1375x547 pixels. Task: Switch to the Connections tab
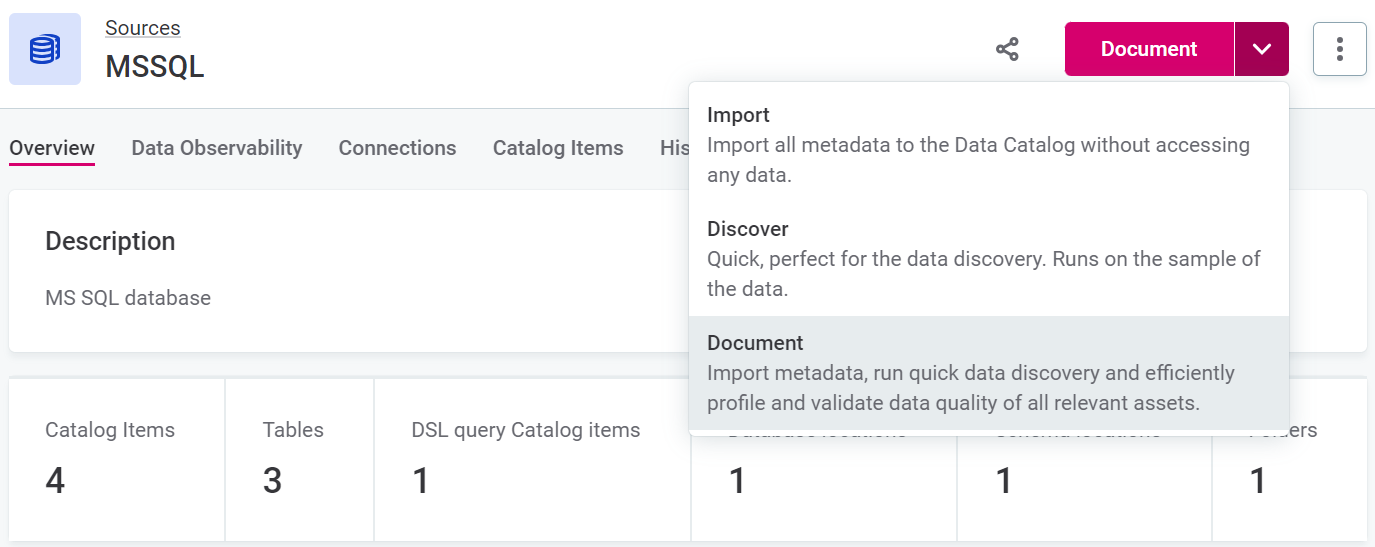tap(397, 148)
